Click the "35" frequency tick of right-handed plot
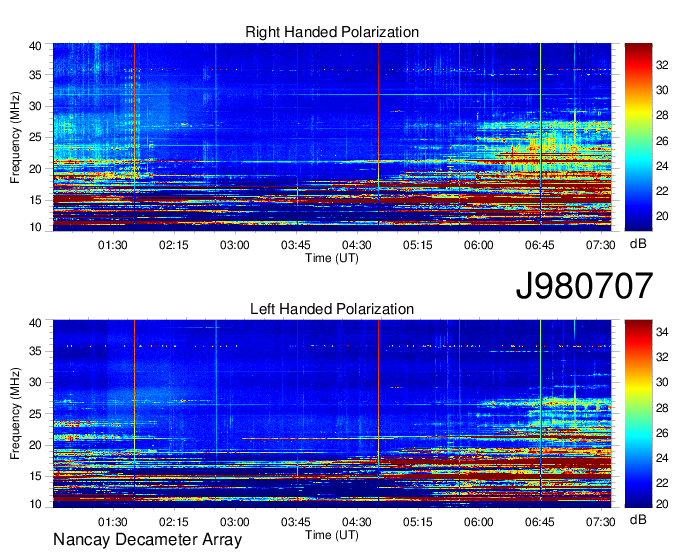This screenshot has height=552, width=680. [x=35, y=75]
